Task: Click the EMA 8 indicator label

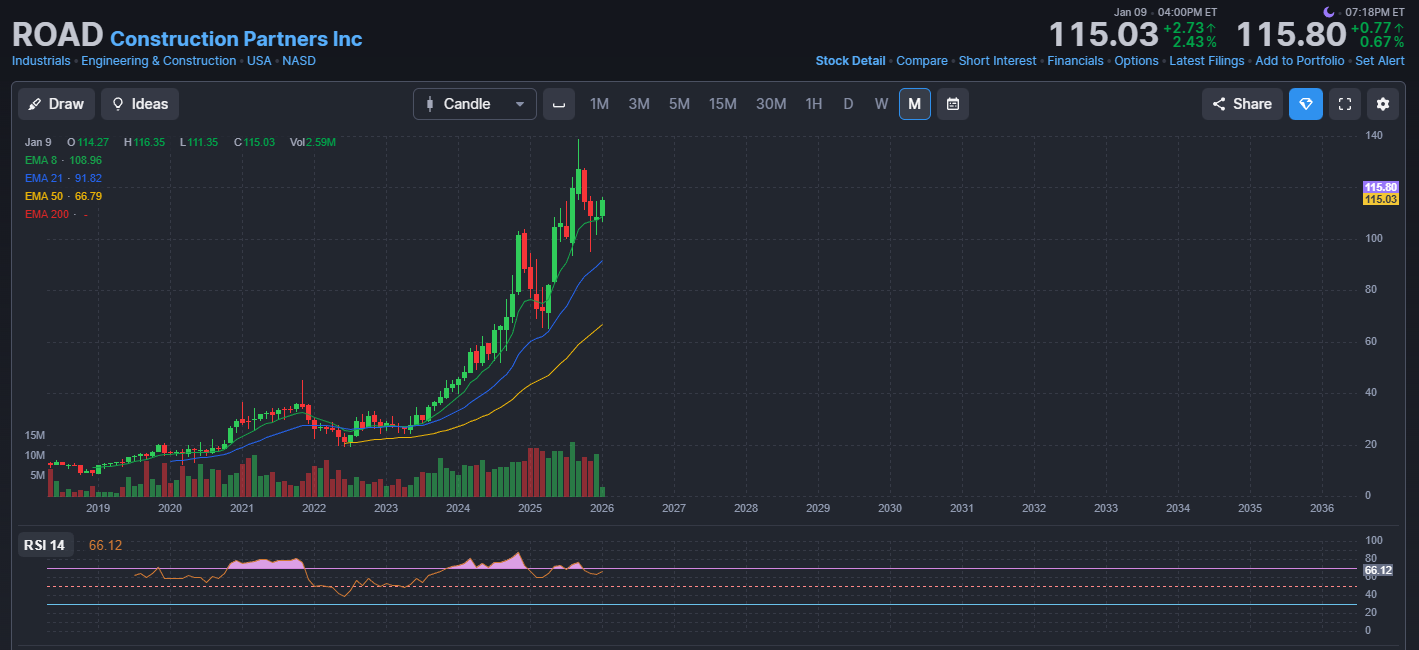Action: pyautogui.click(x=41, y=160)
